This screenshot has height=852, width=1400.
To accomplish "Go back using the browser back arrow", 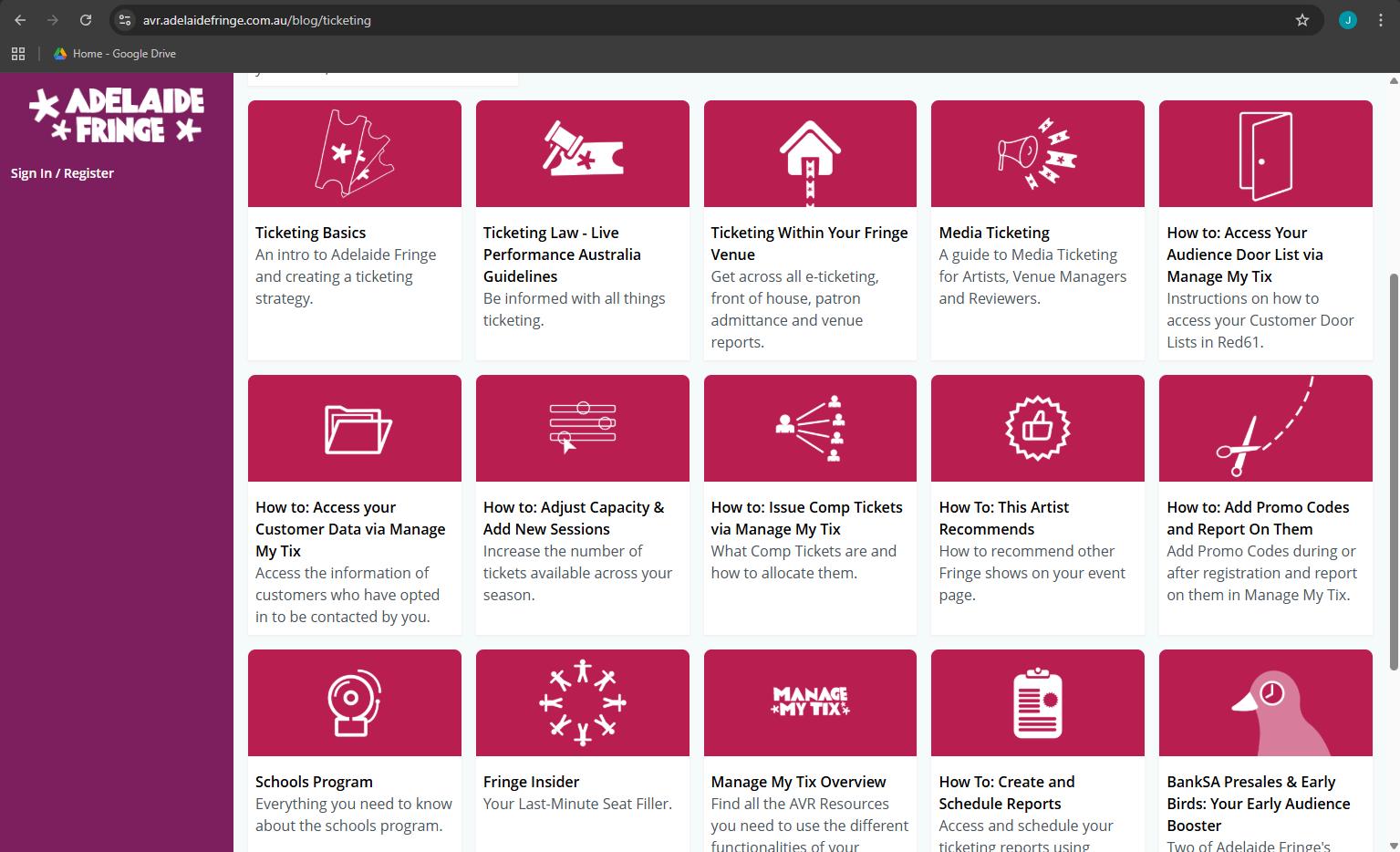I will tap(20, 20).
